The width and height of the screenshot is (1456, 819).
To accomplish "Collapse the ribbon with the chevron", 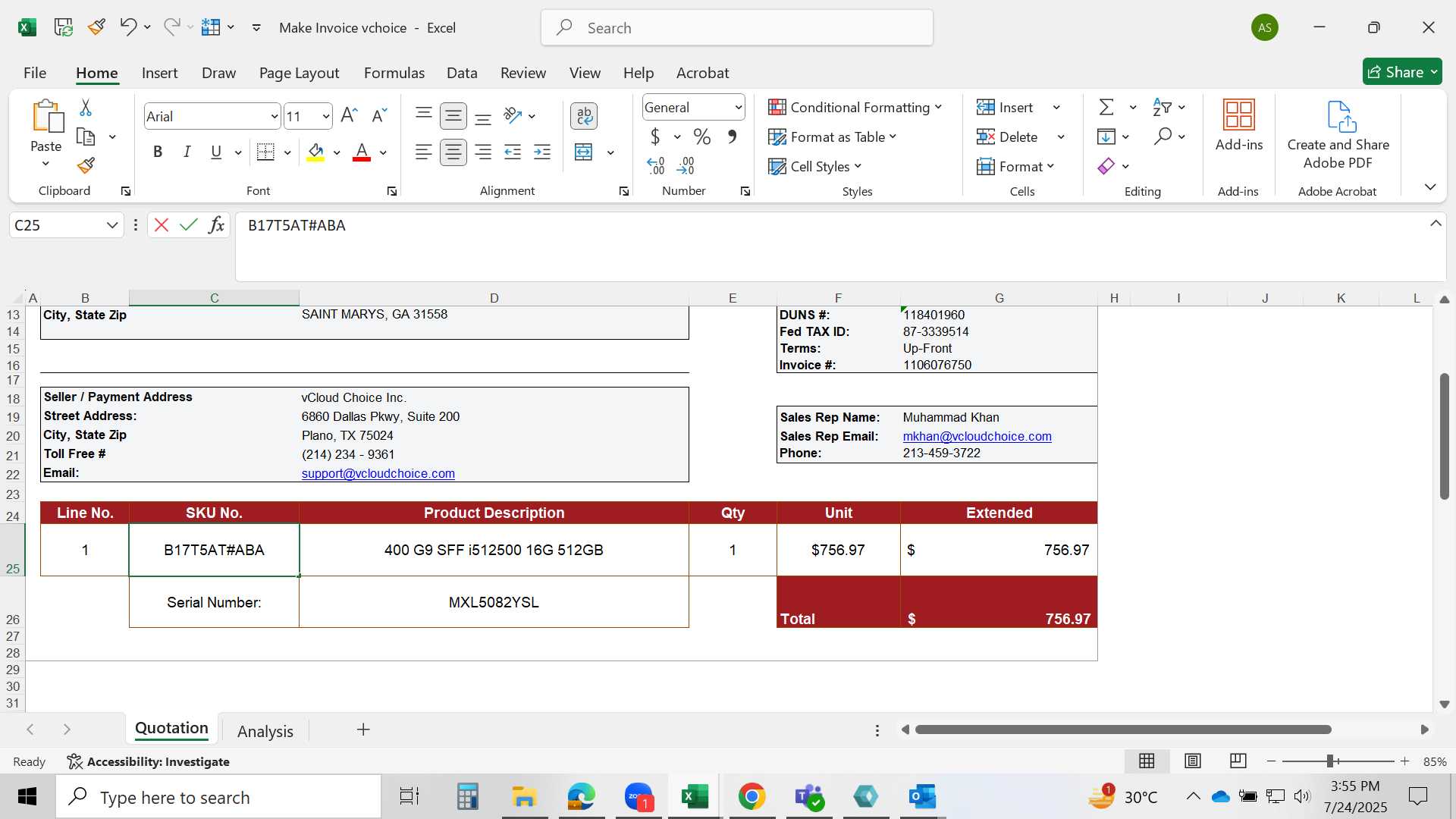I will tap(1430, 187).
